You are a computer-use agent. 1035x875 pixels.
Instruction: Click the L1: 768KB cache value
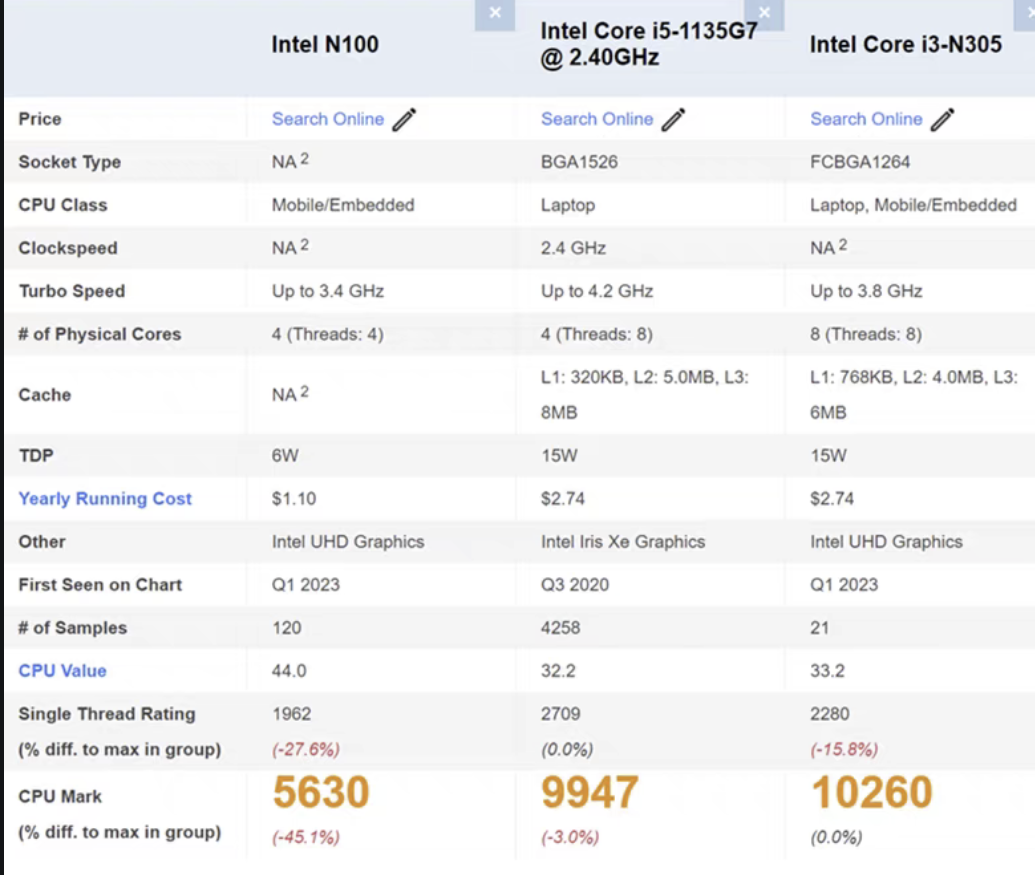(914, 395)
